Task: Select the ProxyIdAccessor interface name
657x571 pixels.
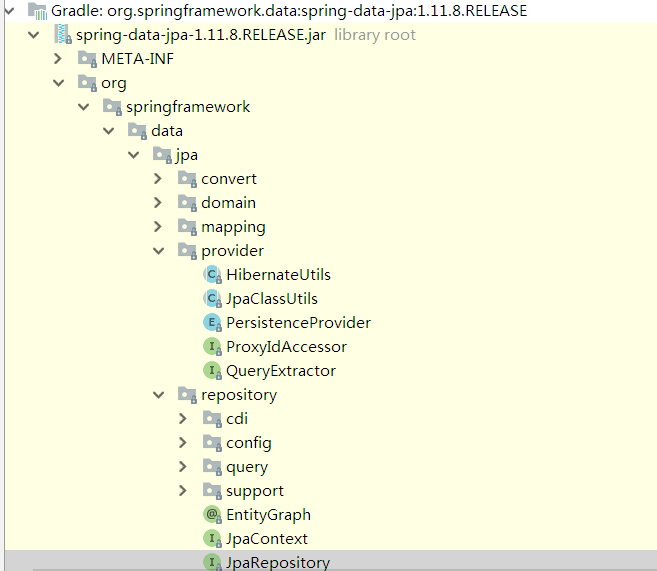Action: pyautogui.click(x=287, y=347)
